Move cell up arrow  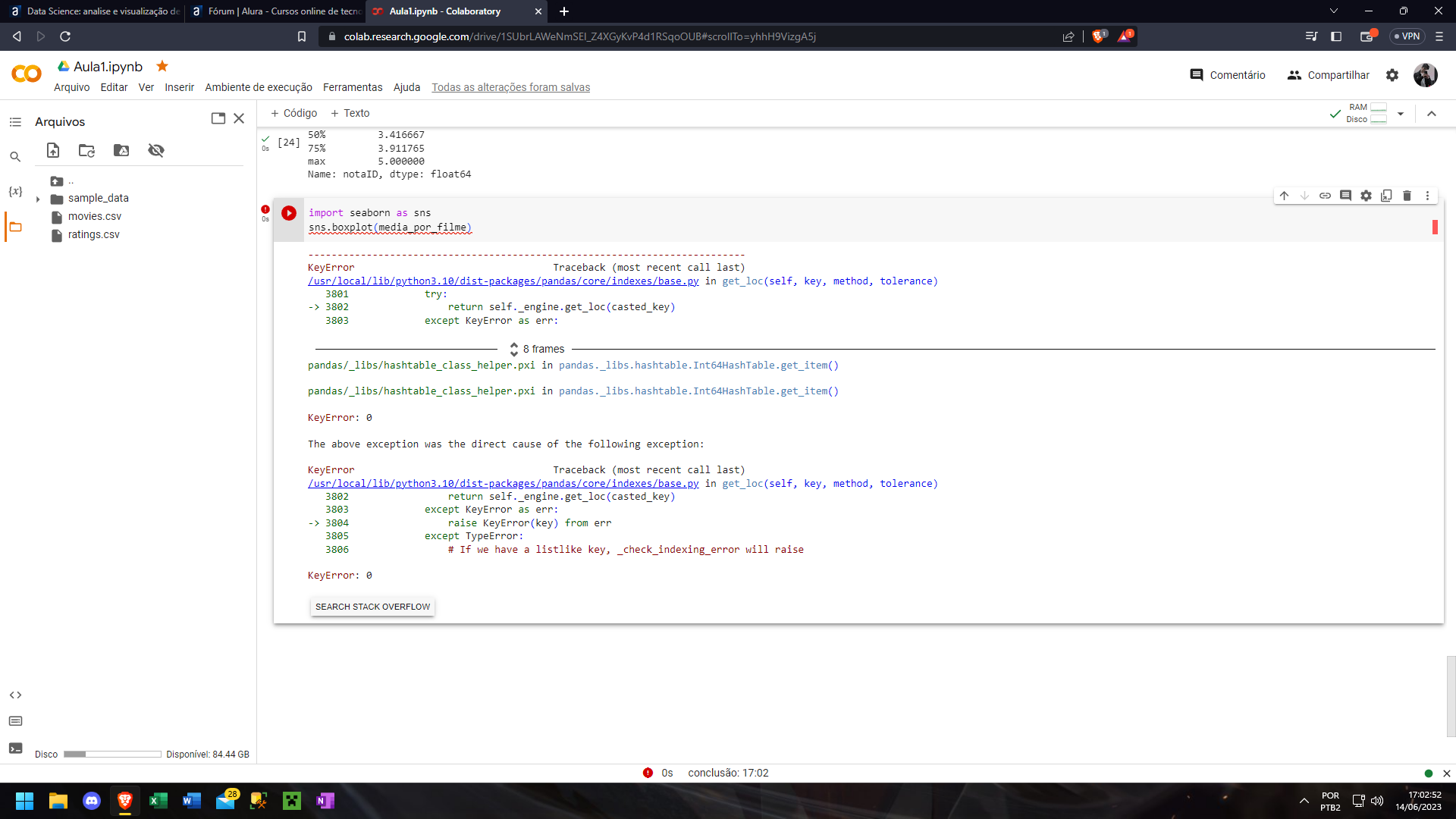[1284, 196]
